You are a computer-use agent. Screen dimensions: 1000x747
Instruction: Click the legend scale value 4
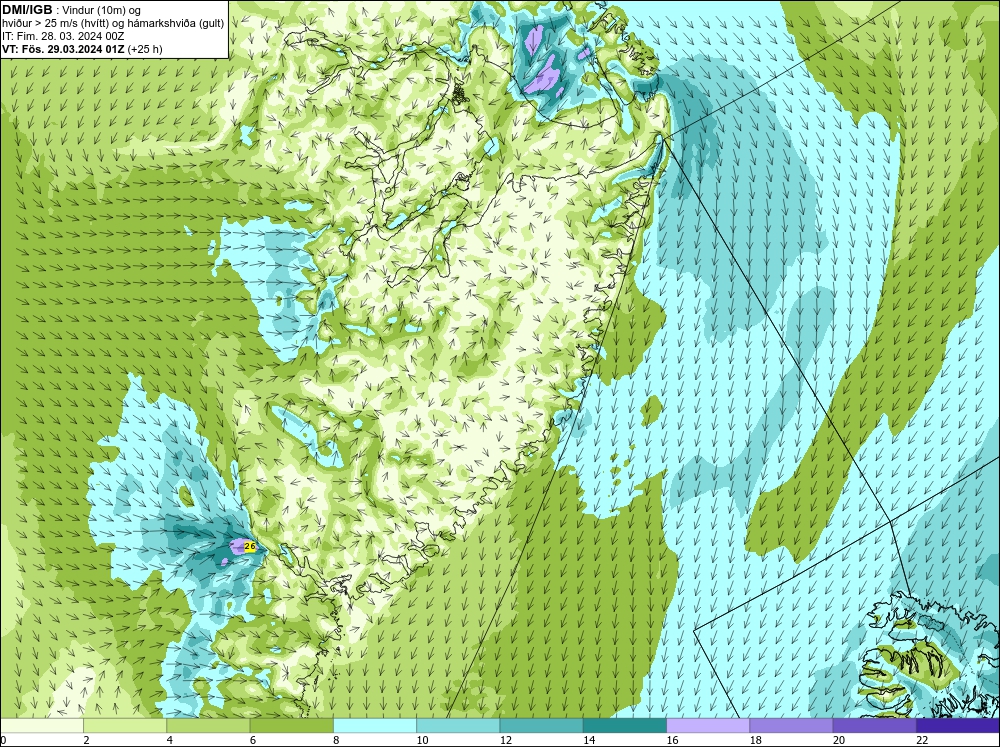(x=170, y=740)
